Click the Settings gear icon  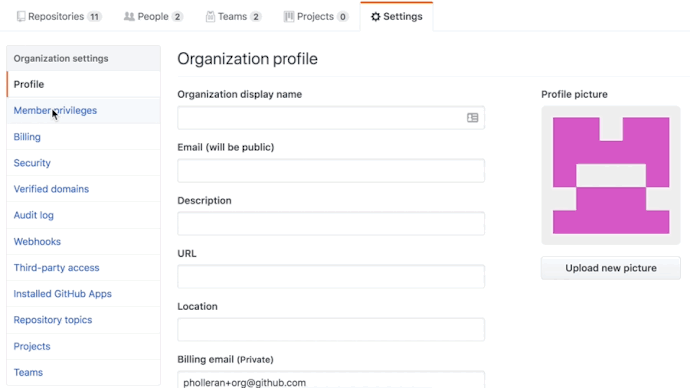(x=375, y=17)
